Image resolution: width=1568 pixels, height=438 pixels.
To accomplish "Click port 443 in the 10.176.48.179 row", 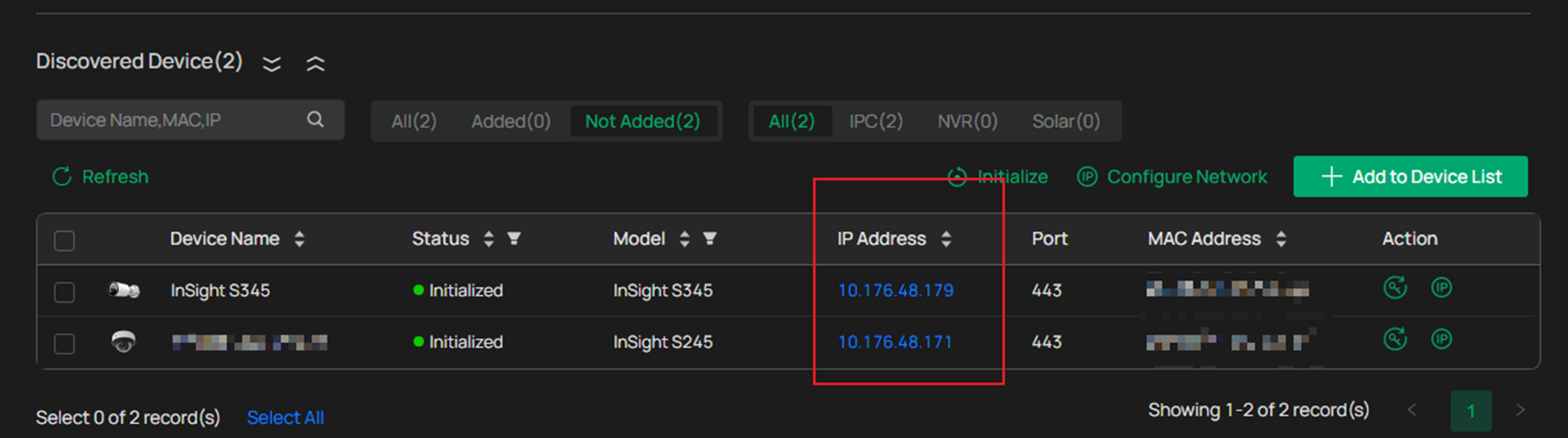I will tap(1047, 290).
